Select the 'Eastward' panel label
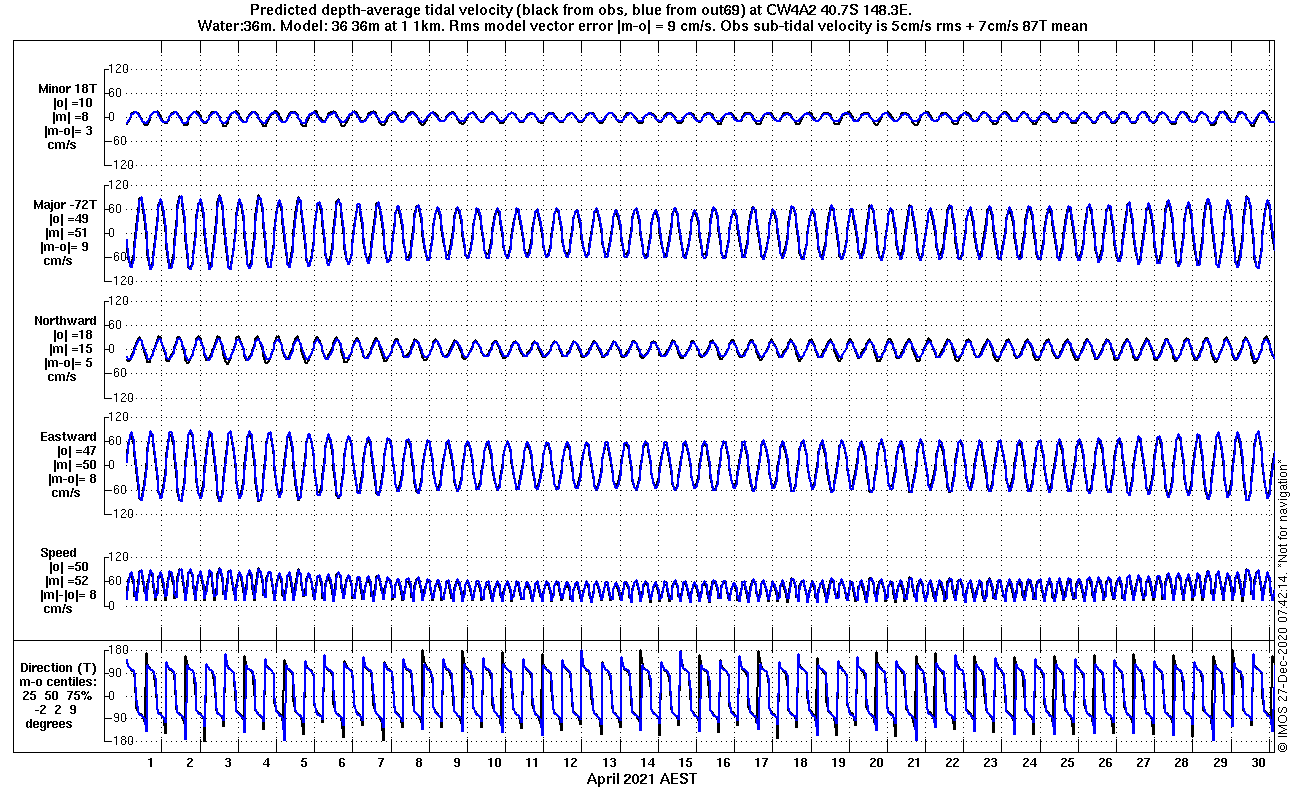This screenshot has height=800, width=1300. (68, 437)
